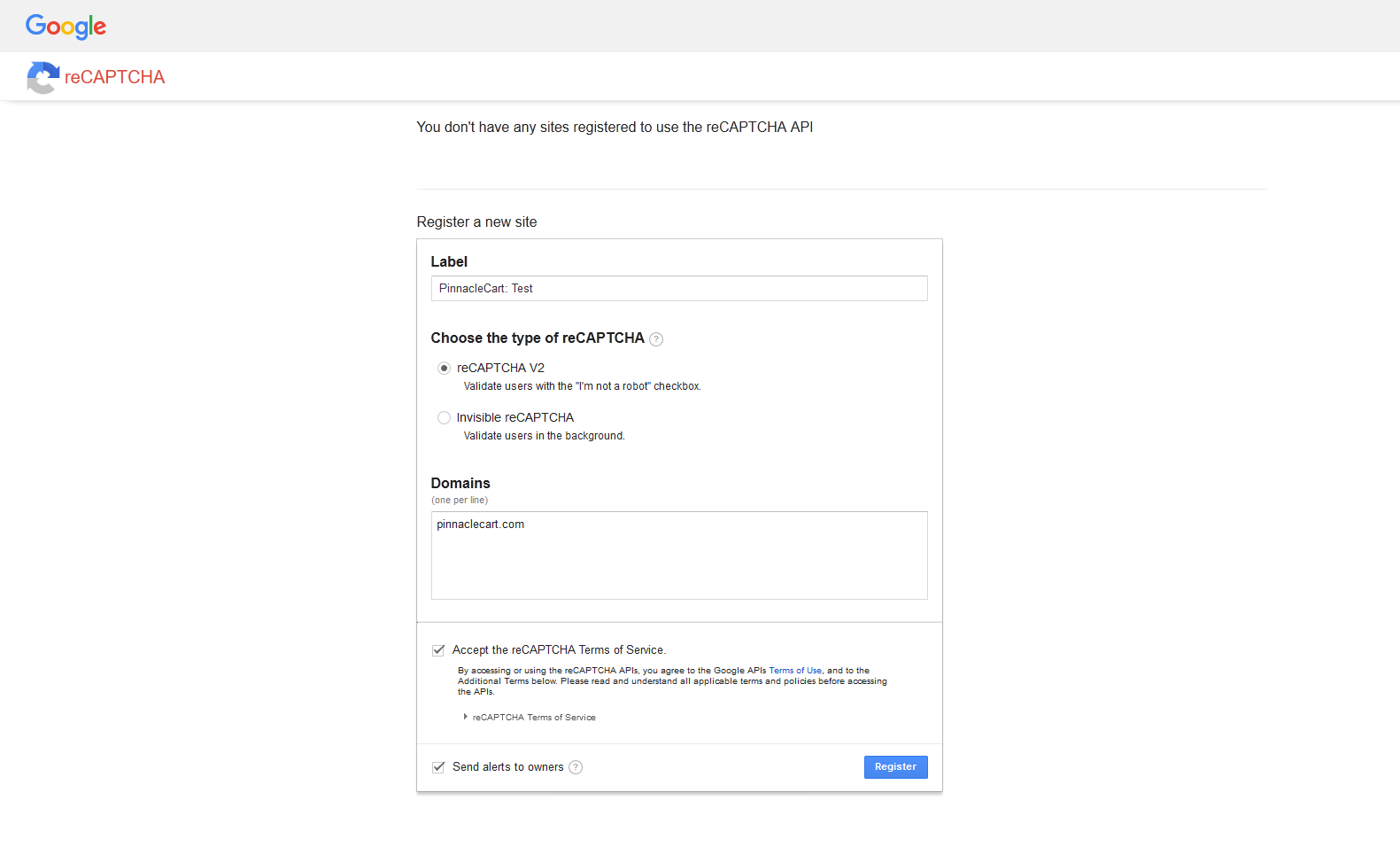Click the Label input field
Image resolution: width=1400 pixels, height=847 pixels.
coord(679,288)
